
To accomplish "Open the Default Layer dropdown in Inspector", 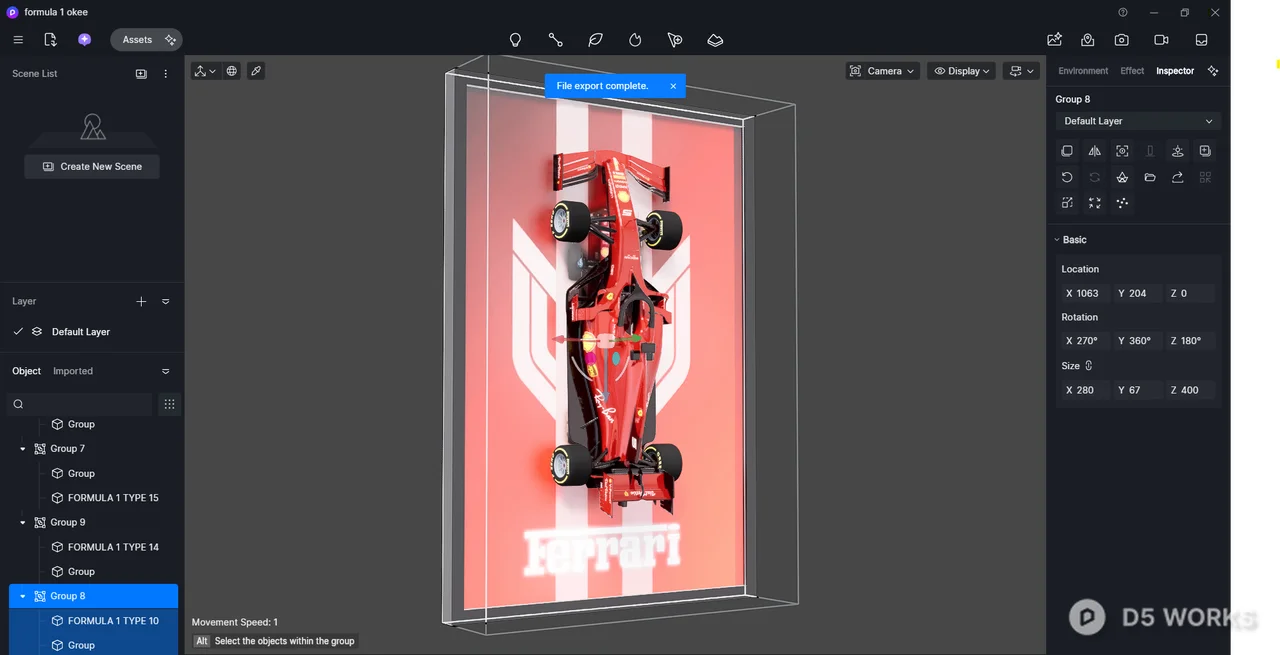I will [1138, 121].
